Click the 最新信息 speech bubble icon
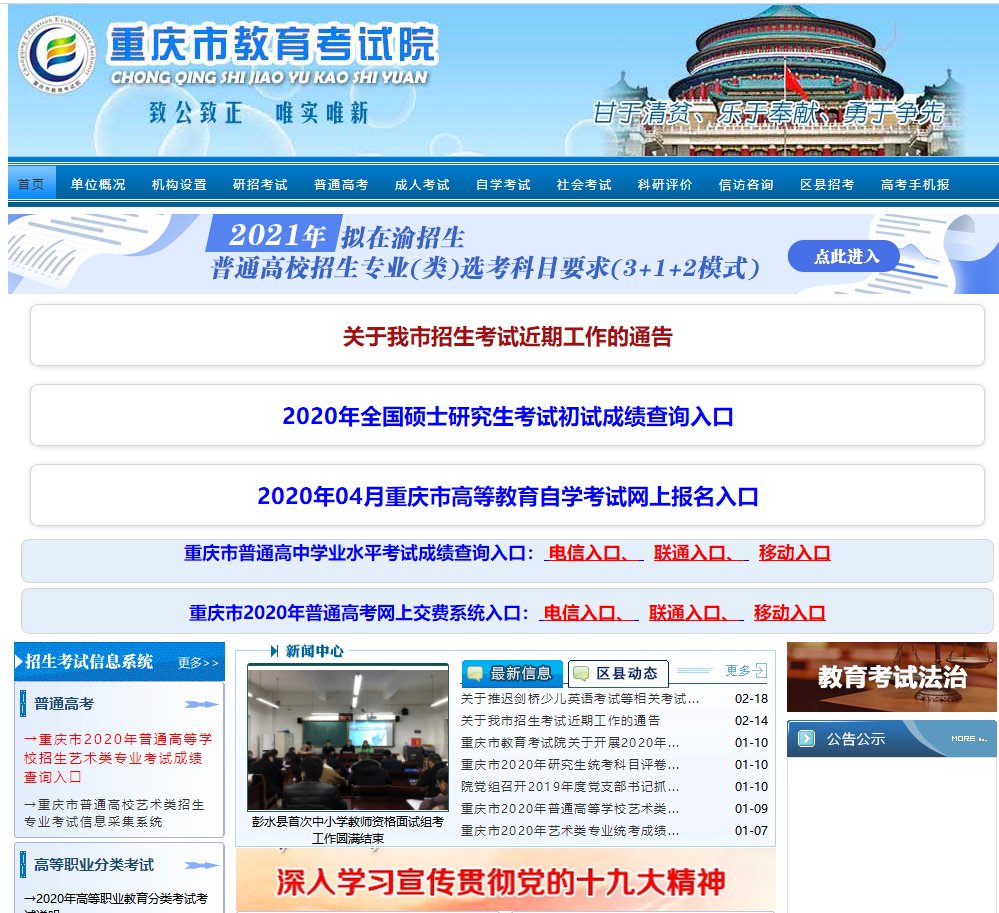 coord(476,673)
